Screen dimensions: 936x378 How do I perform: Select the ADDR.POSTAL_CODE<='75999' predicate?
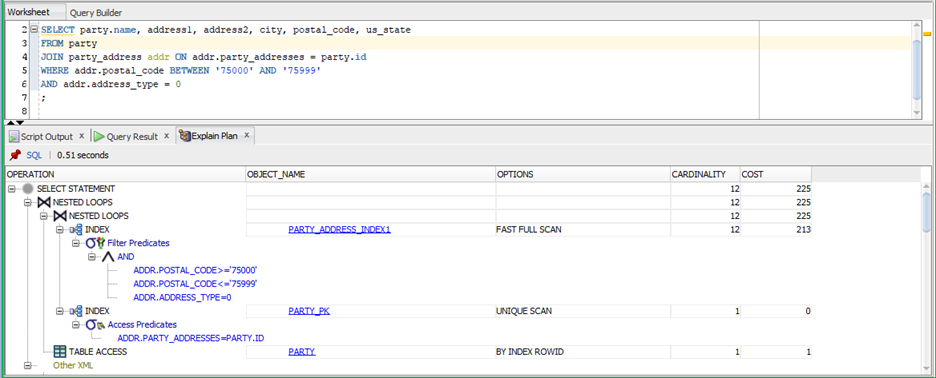click(x=195, y=284)
